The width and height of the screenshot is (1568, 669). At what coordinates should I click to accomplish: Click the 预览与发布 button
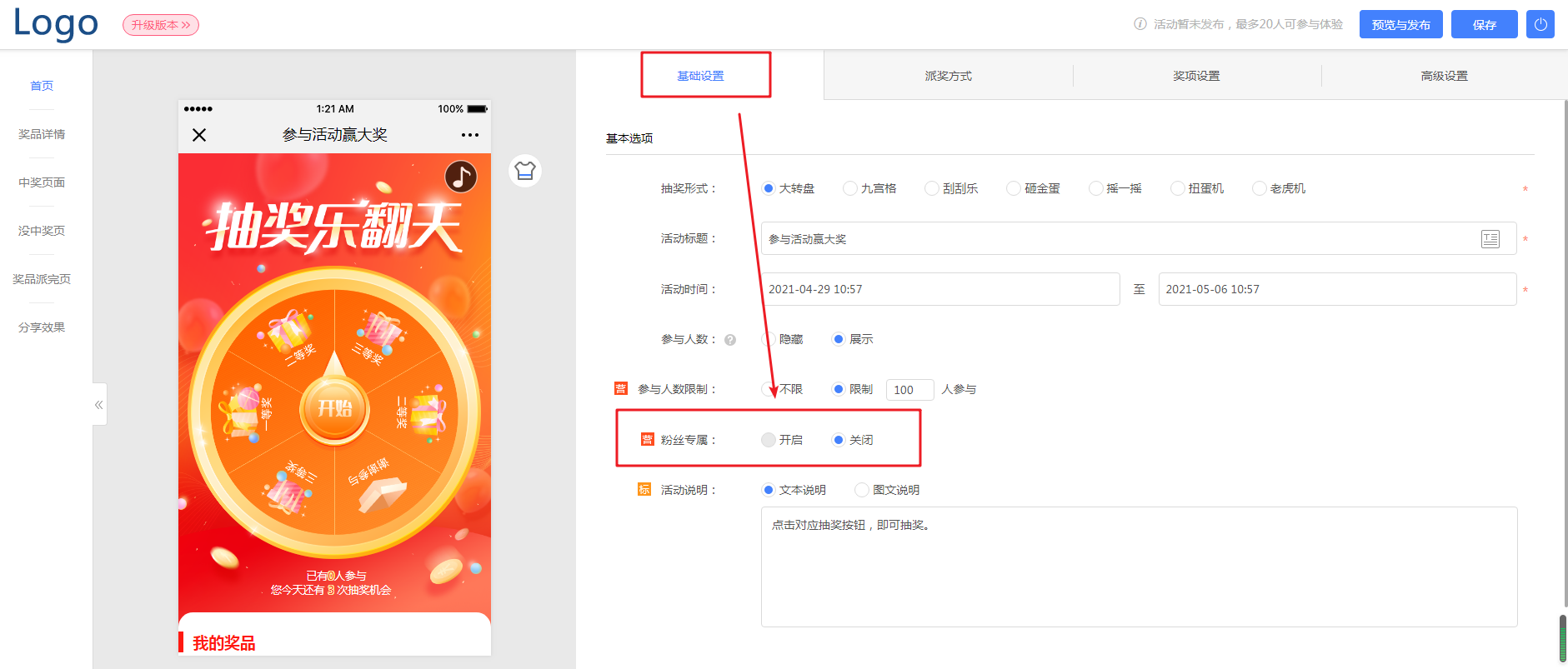point(1400,24)
